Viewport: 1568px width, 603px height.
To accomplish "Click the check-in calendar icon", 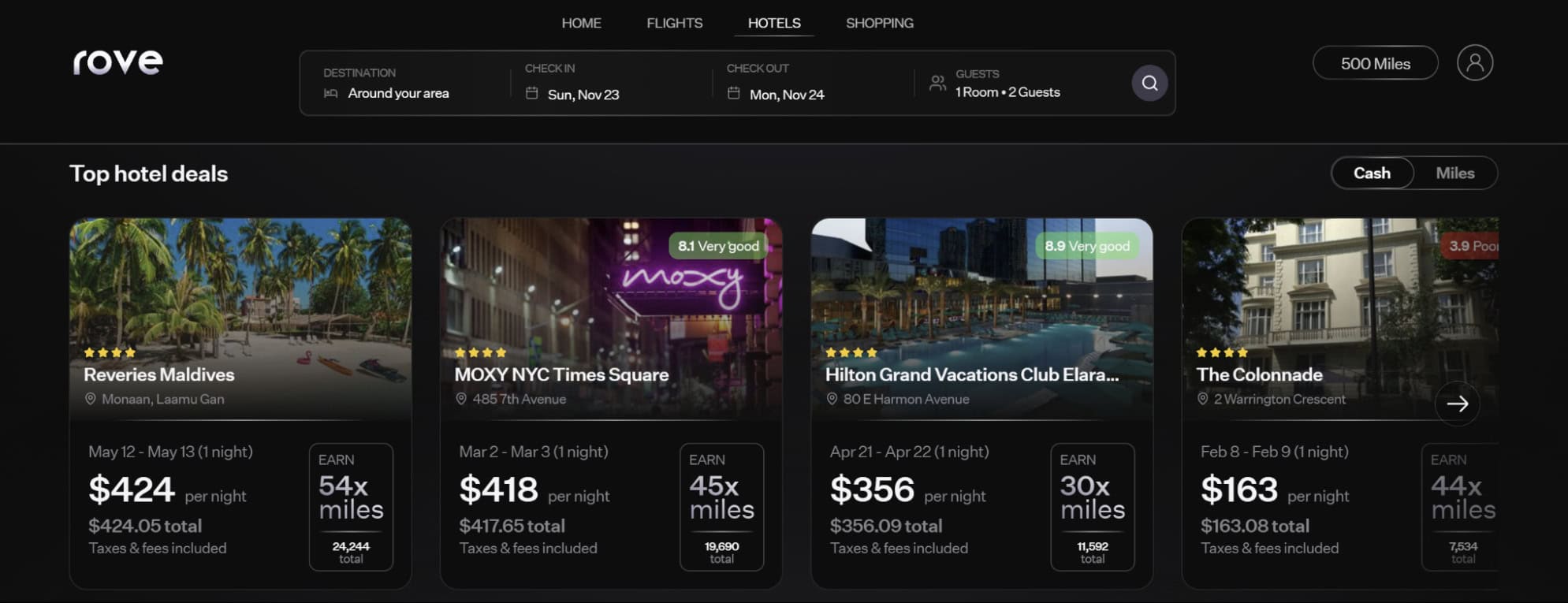I will click(532, 93).
